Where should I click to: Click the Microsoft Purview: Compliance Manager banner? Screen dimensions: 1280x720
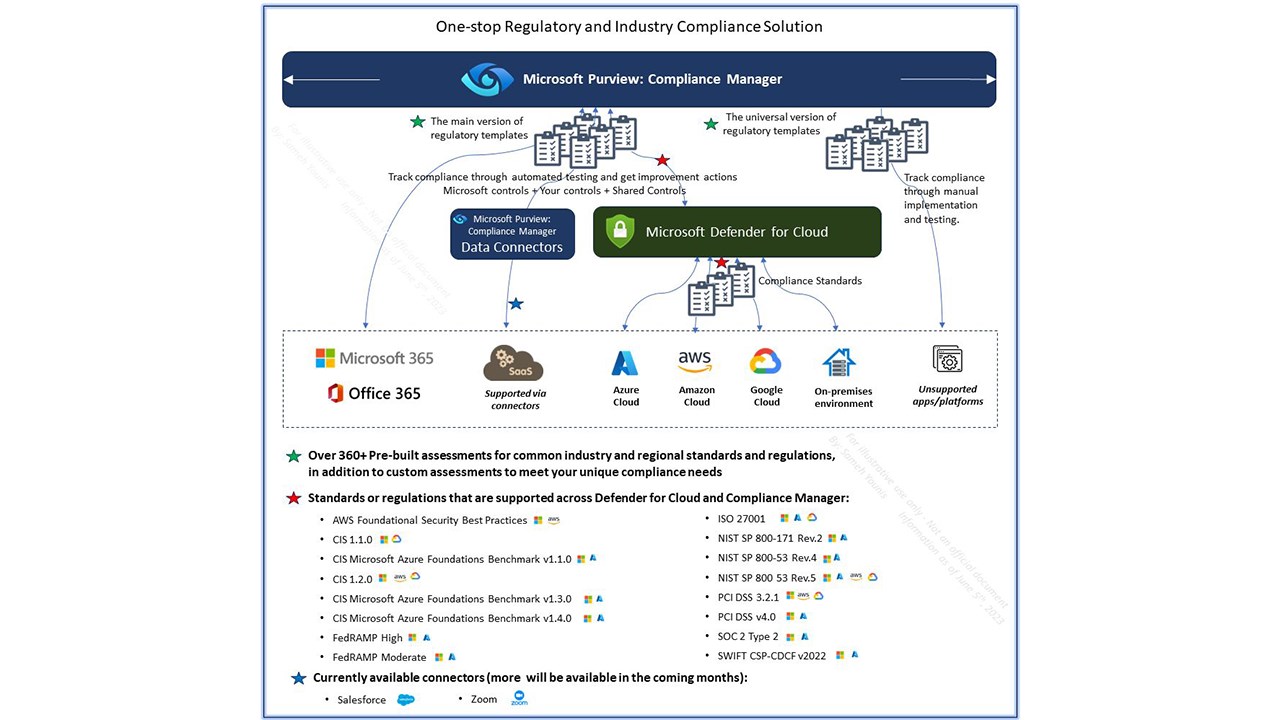point(639,79)
